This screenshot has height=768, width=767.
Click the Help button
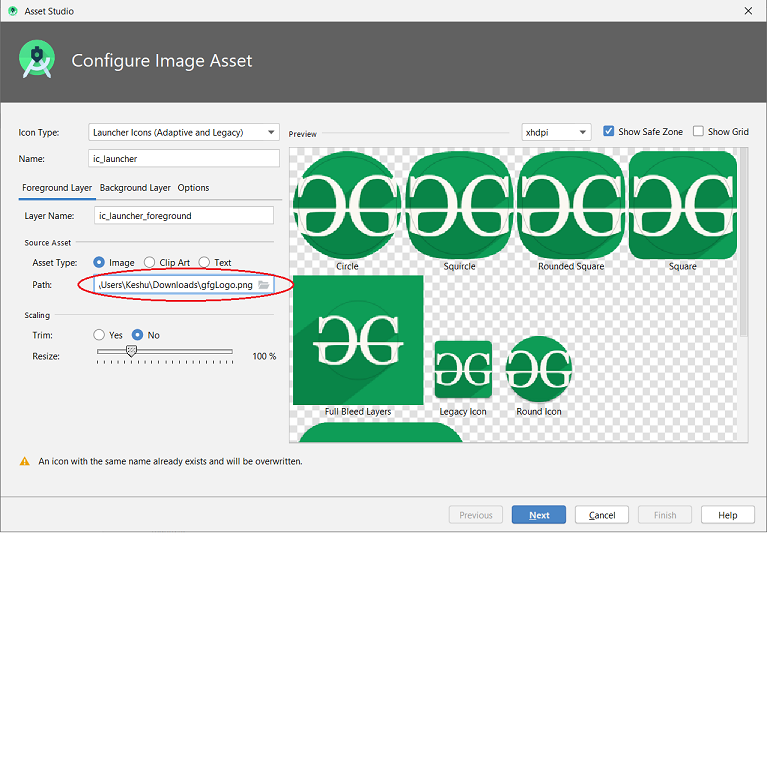pyautogui.click(x=727, y=515)
